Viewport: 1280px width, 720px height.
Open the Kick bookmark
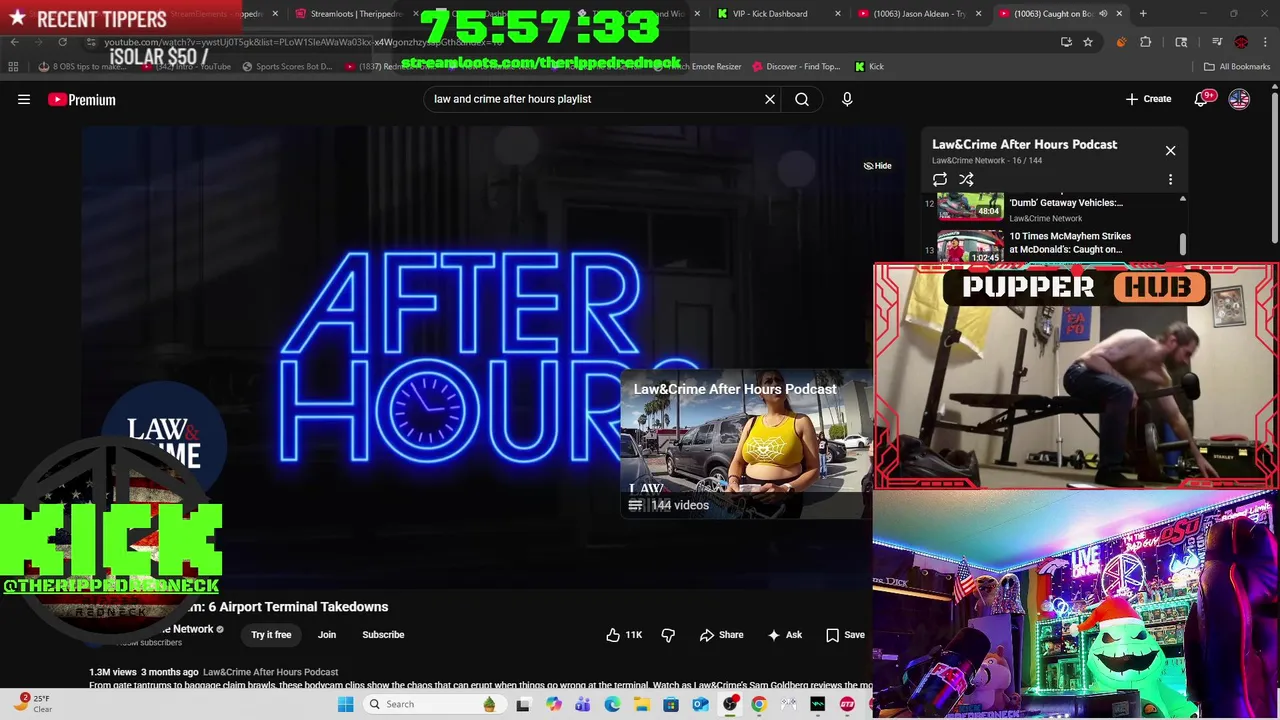pos(869,67)
